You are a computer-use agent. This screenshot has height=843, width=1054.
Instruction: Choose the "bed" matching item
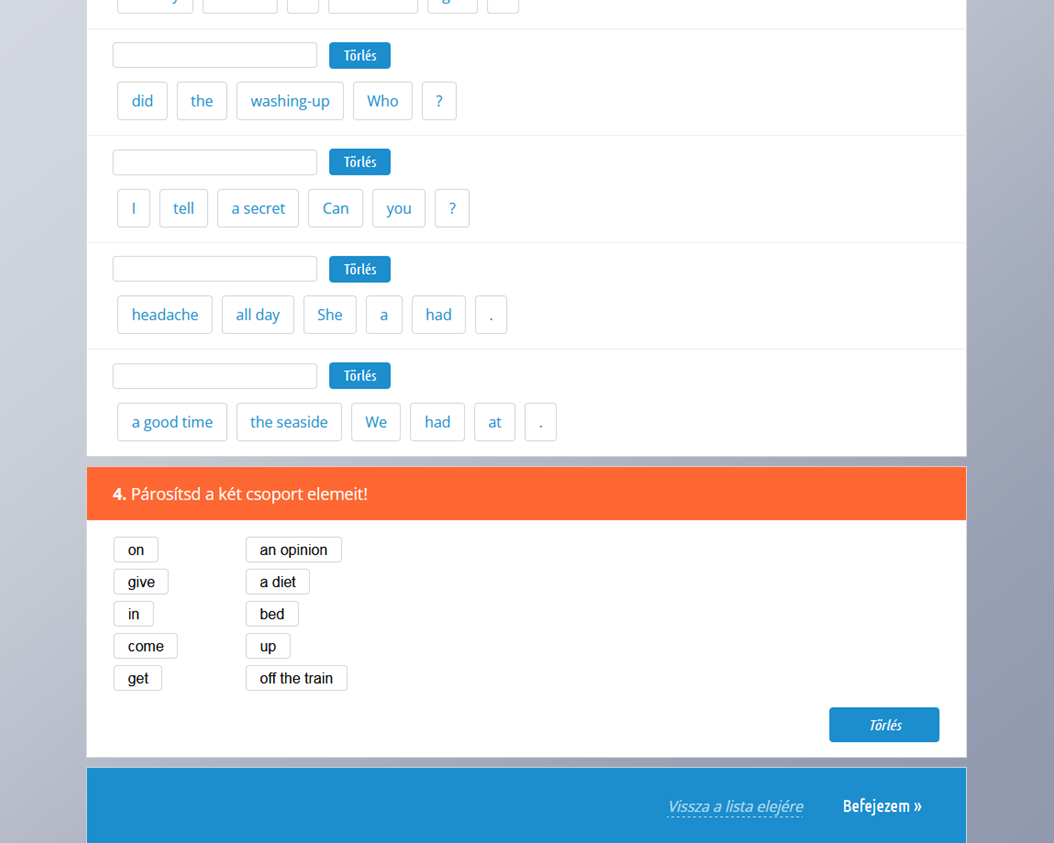(272, 614)
